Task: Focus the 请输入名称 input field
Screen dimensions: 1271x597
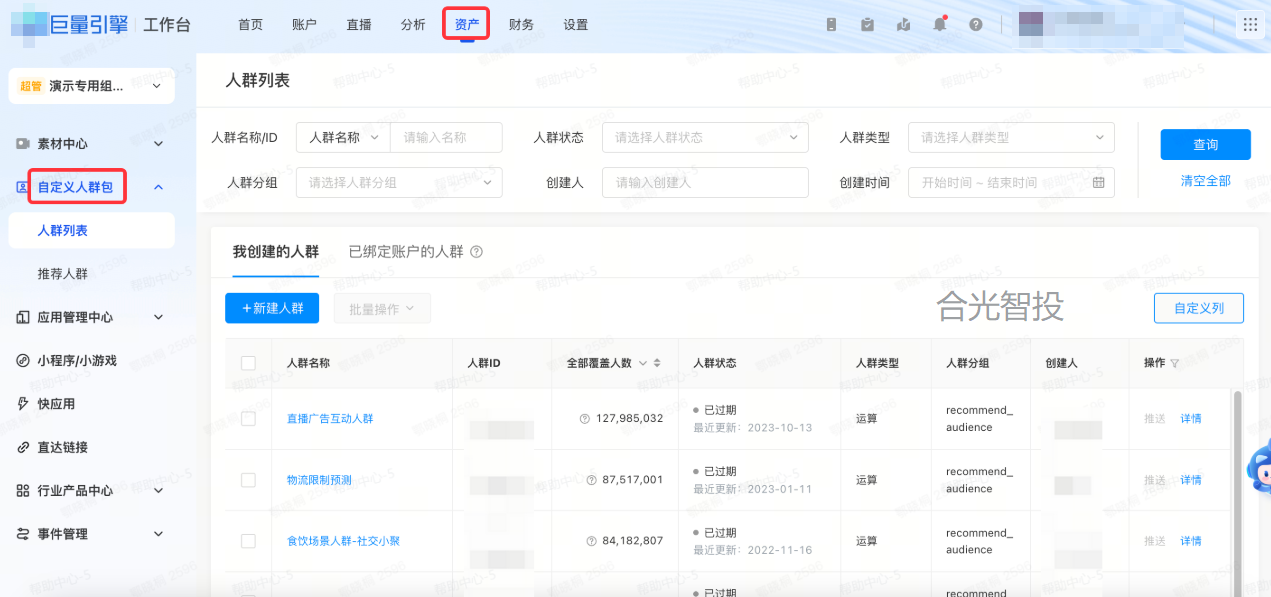Action: point(446,138)
